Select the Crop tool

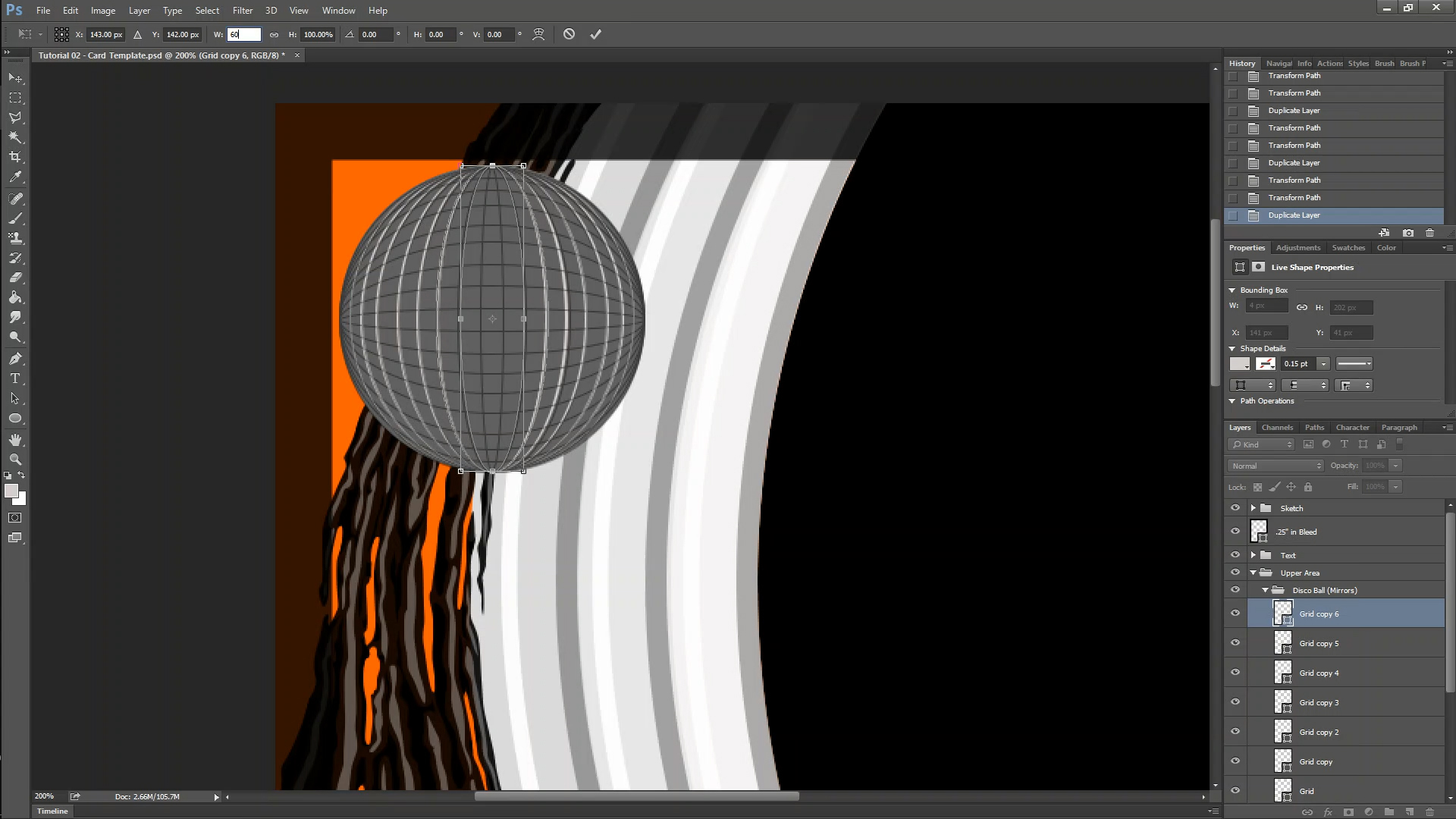(x=14, y=157)
